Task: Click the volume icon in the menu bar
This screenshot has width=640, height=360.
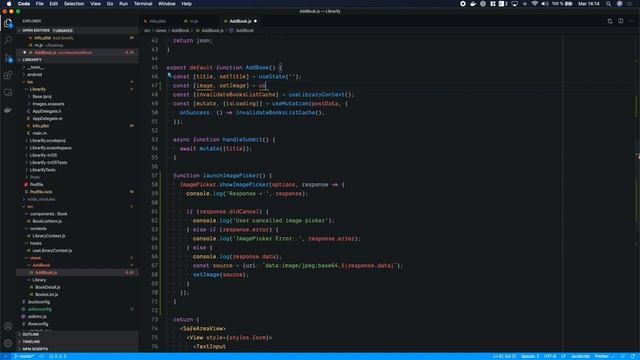Action: click(x=544, y=4)
